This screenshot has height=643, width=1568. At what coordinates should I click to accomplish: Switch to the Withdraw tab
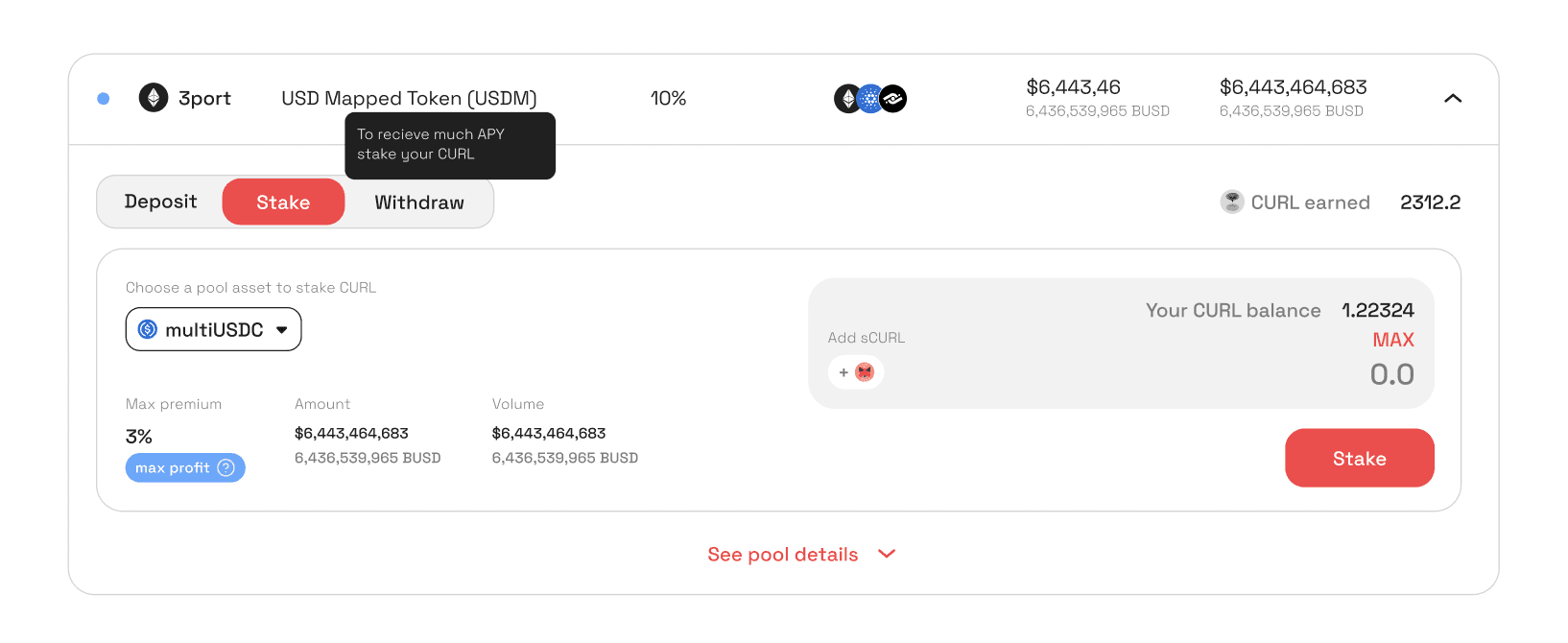tap(419, 202)
